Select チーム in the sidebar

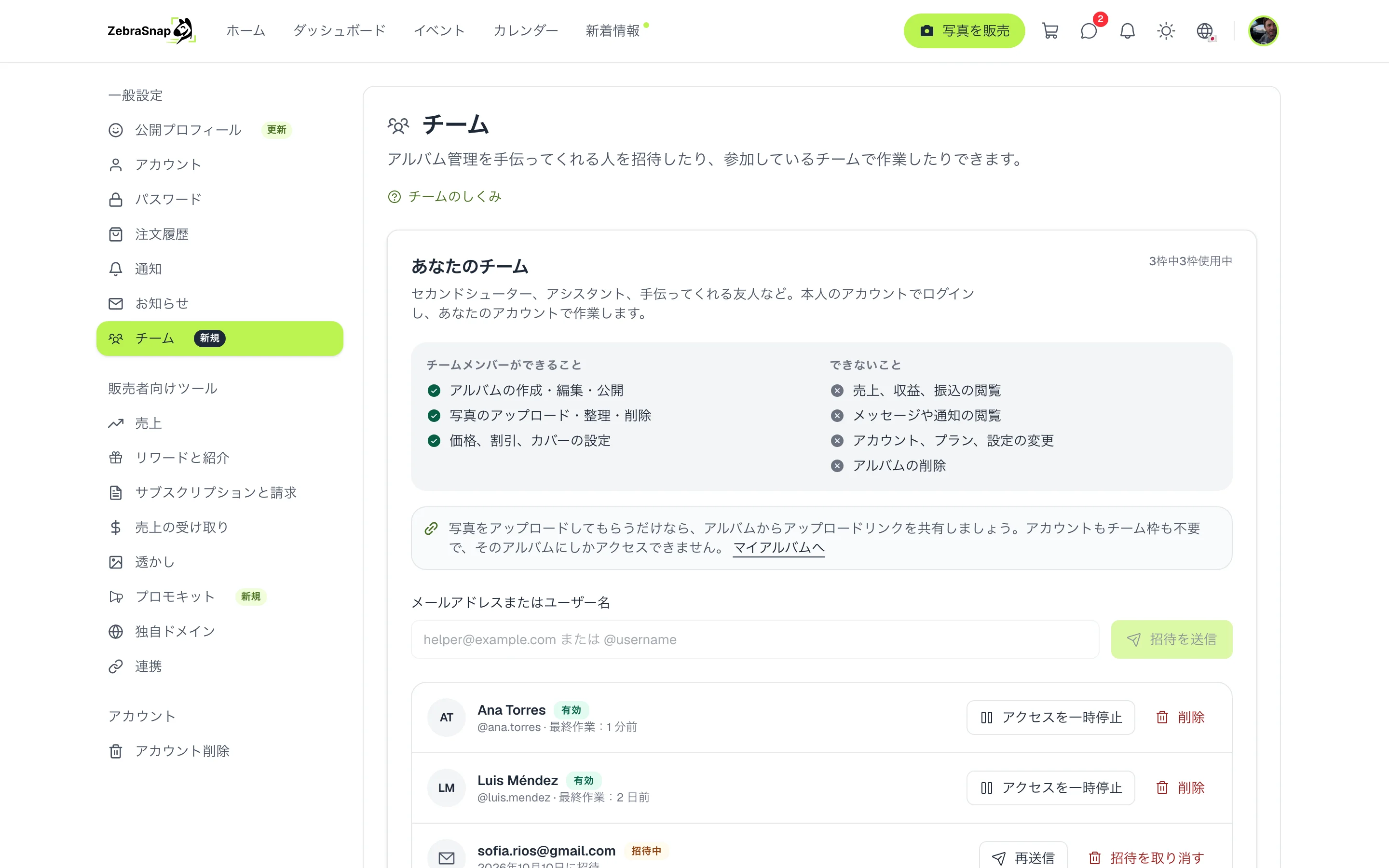220,338
